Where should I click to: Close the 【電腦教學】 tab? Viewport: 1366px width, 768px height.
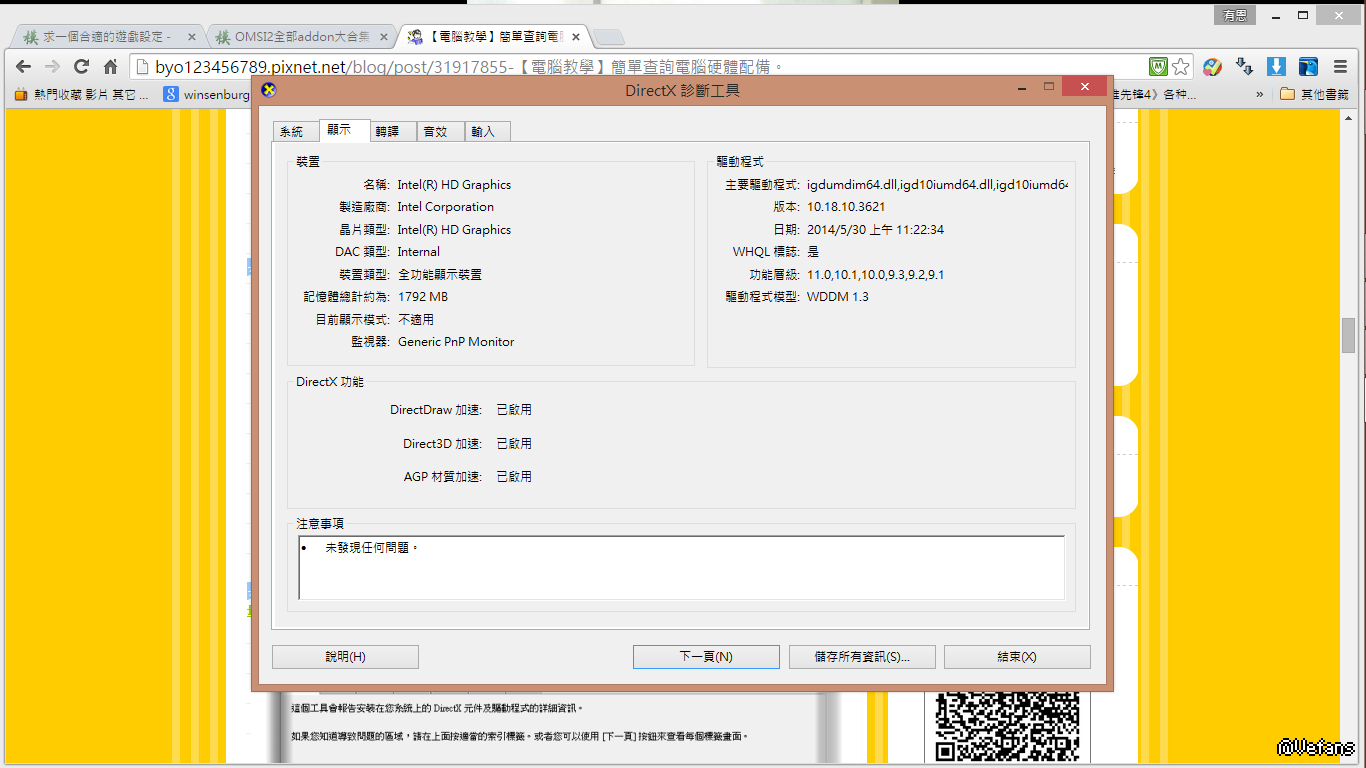pyautogui.click(x=576, y=37)
